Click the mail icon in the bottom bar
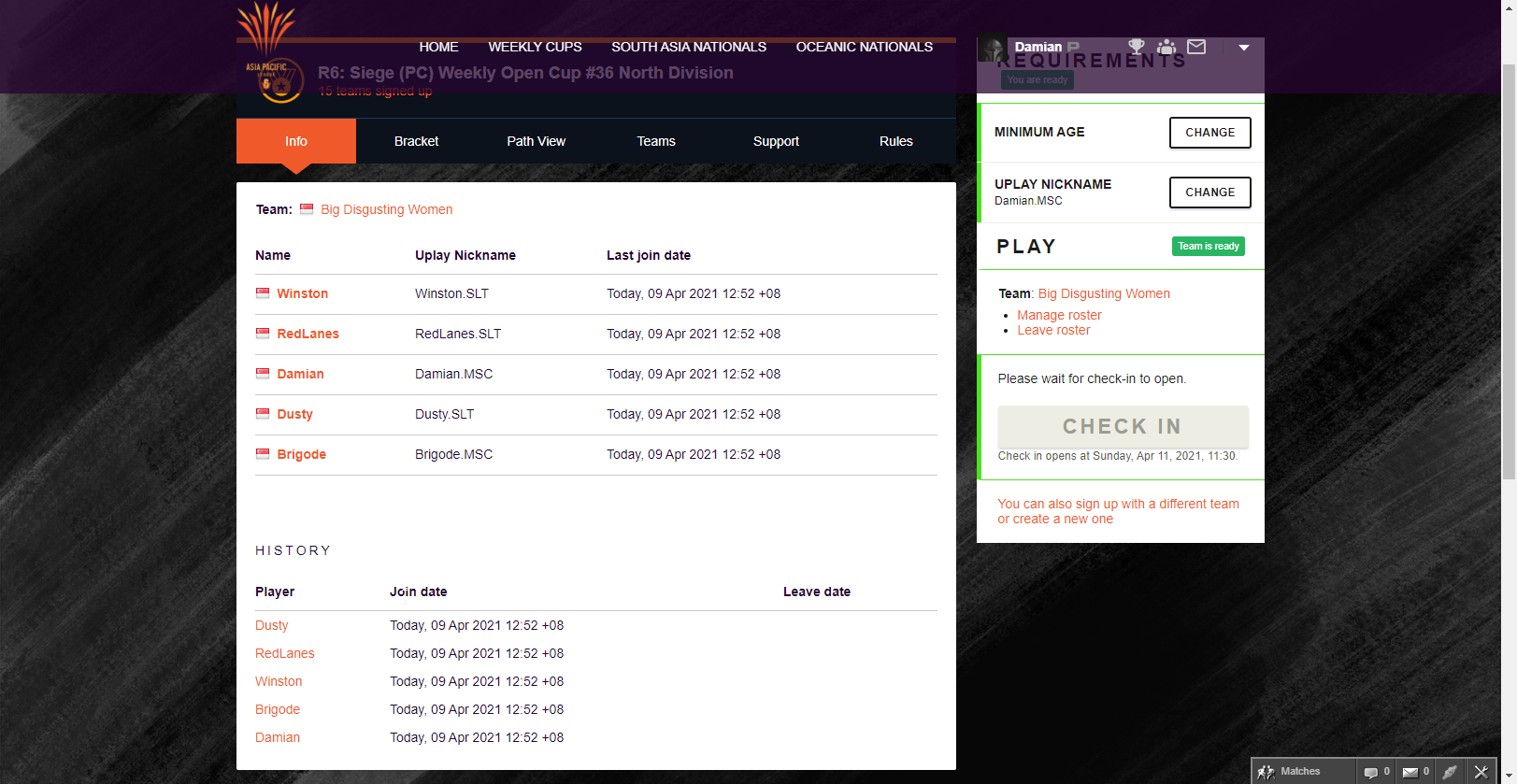1517x784 pixels. point(1410,772)
